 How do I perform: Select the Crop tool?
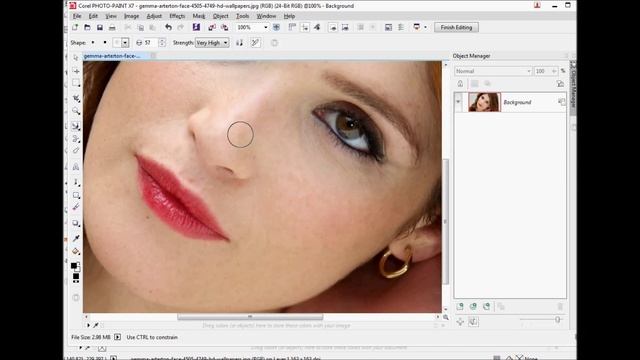pos(76,98)
